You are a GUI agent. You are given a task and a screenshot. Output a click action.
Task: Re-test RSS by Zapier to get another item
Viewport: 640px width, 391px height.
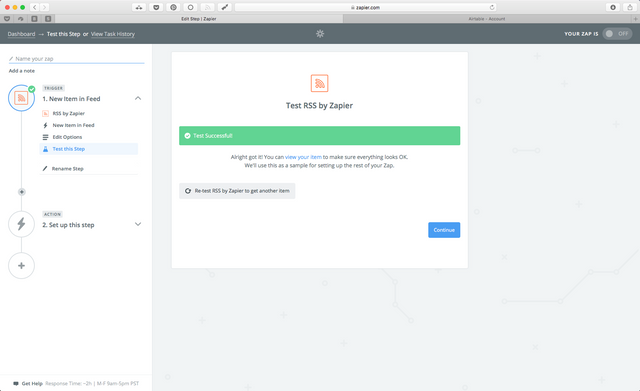pos(237,191)
